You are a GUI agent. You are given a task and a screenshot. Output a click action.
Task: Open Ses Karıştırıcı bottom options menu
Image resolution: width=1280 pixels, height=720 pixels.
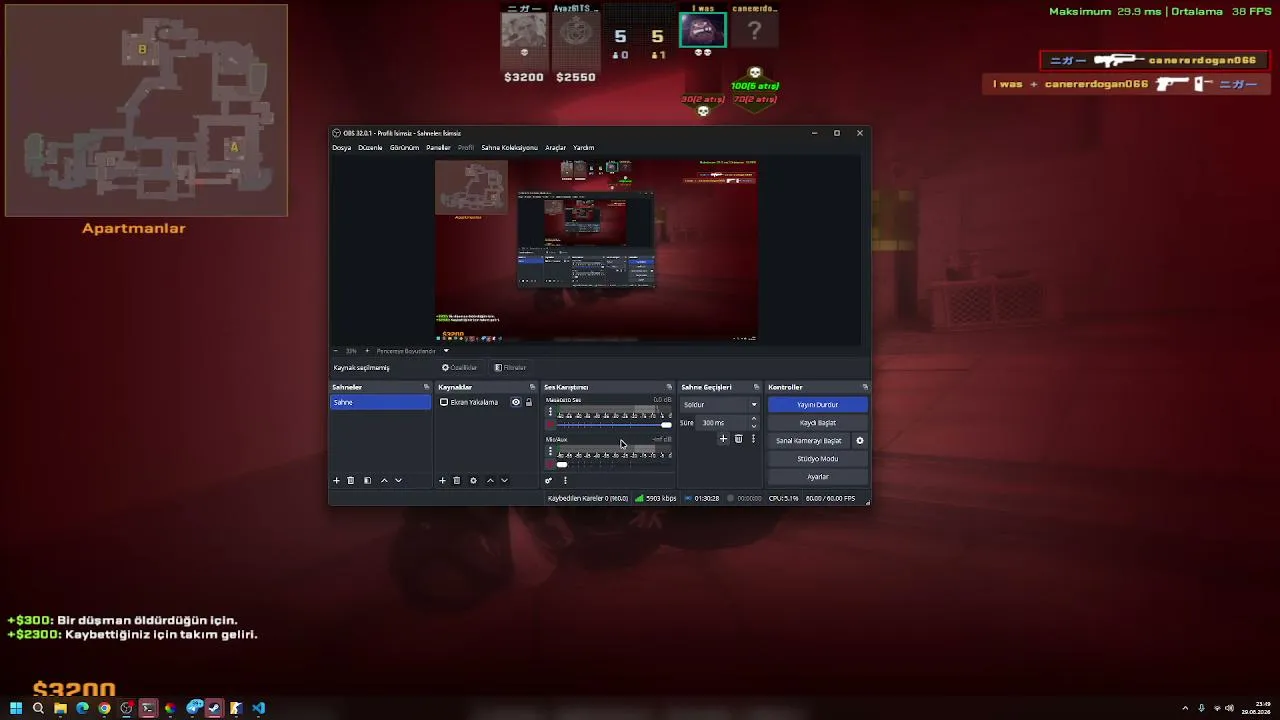[565, 481]
